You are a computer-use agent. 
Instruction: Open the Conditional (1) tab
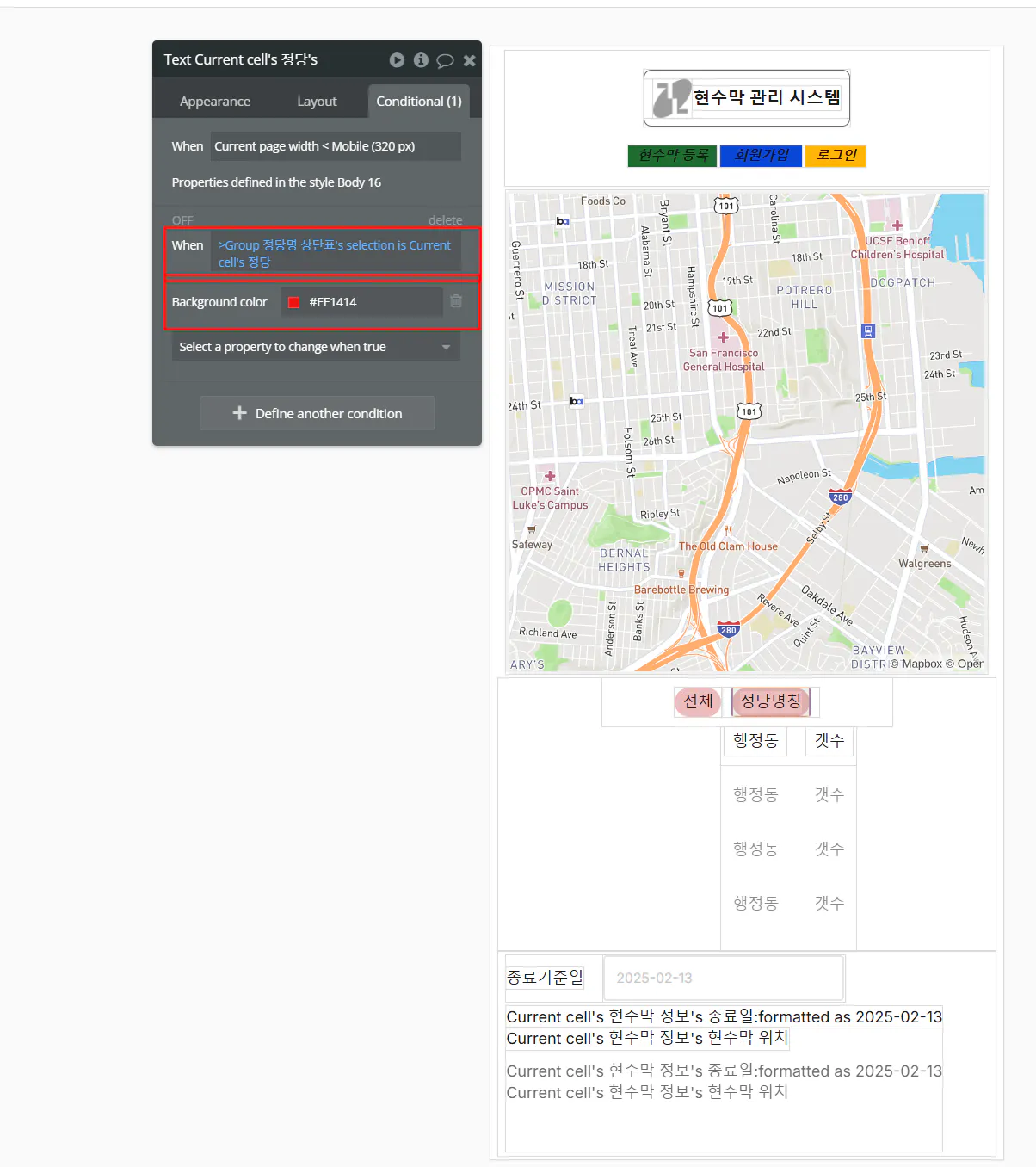point(419,102)
